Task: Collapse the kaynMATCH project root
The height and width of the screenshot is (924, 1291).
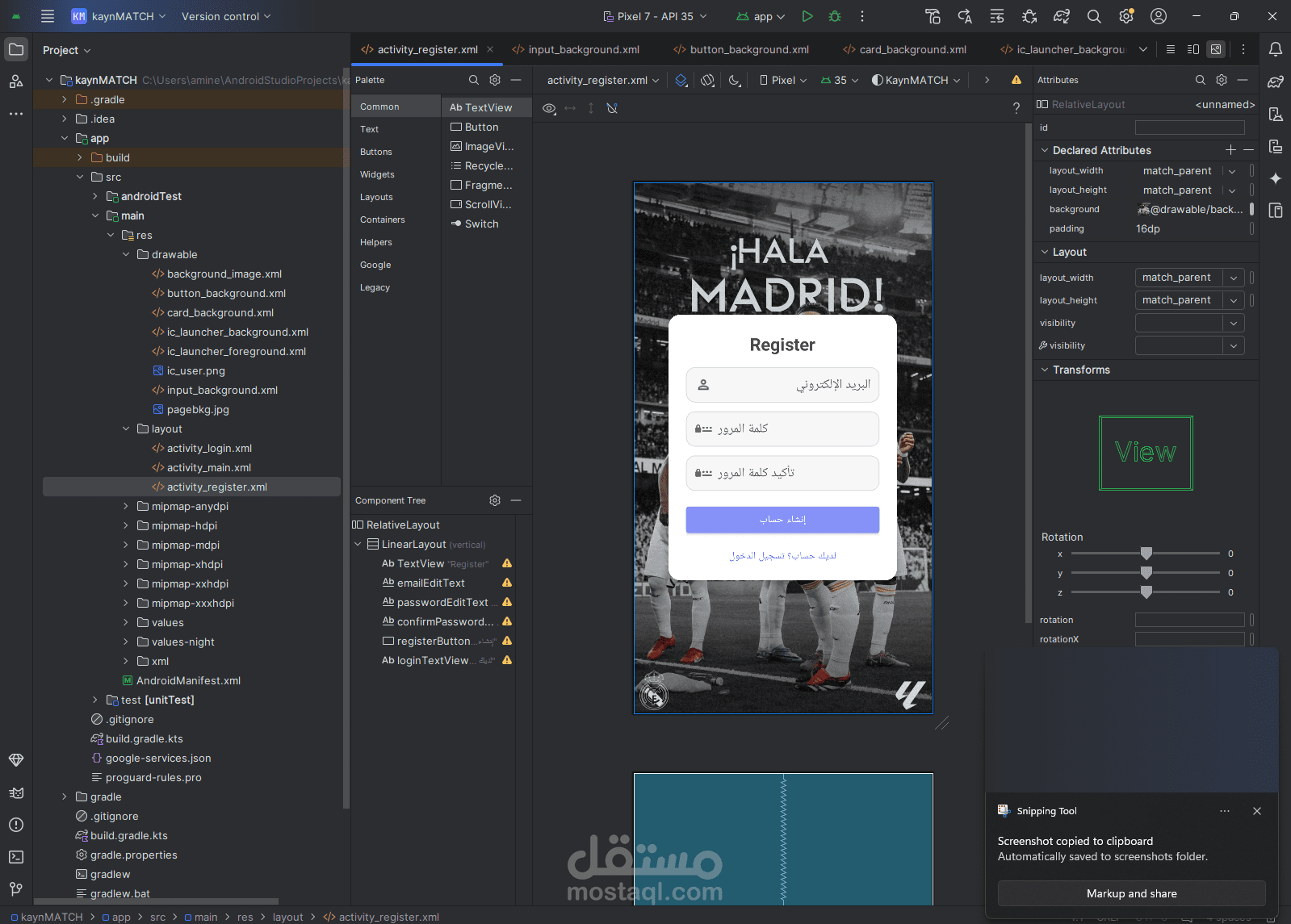Action: coord(49,80)
